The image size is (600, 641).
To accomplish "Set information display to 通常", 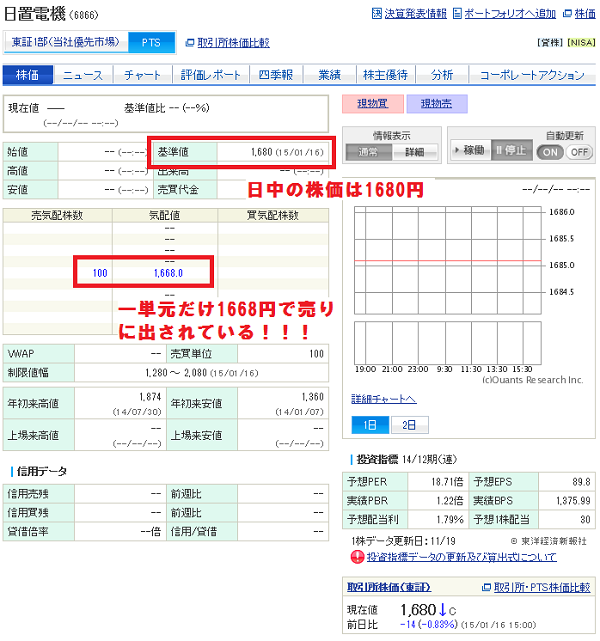I will pos(369,152).
